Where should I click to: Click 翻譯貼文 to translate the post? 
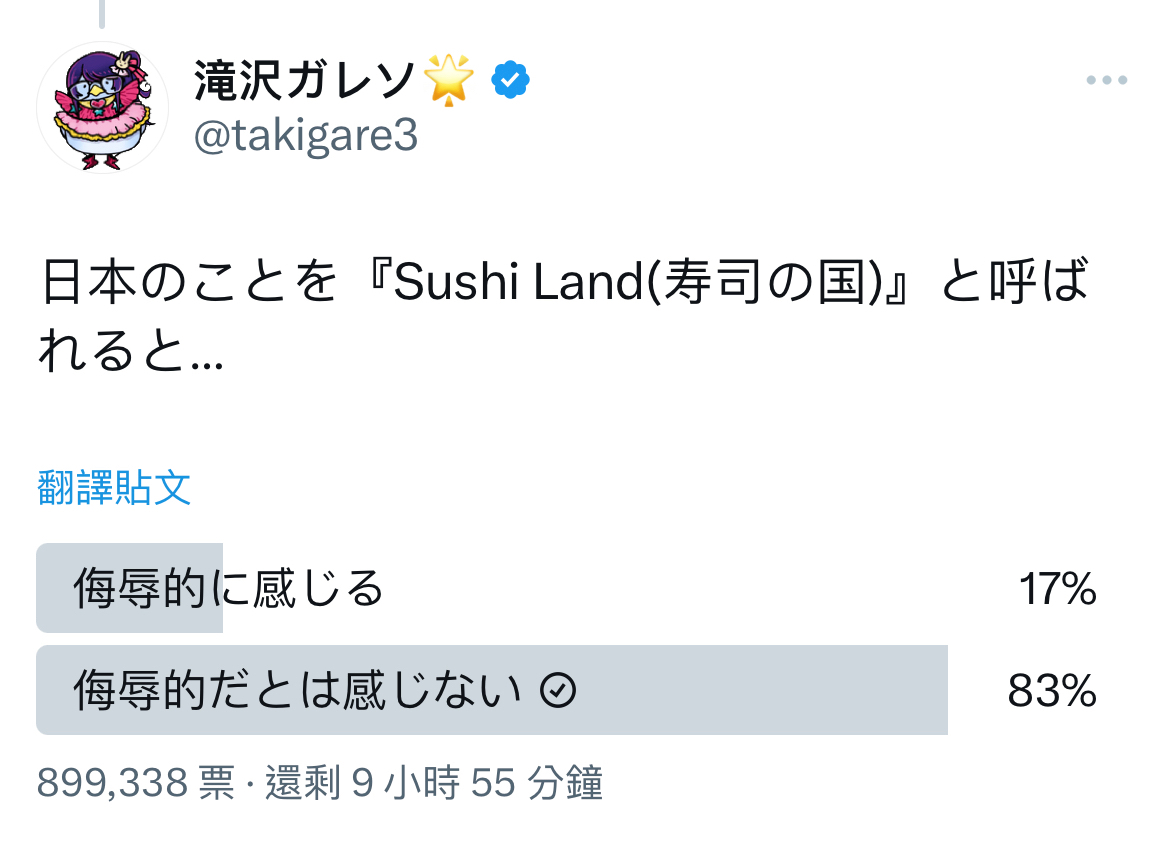point(114,487)
